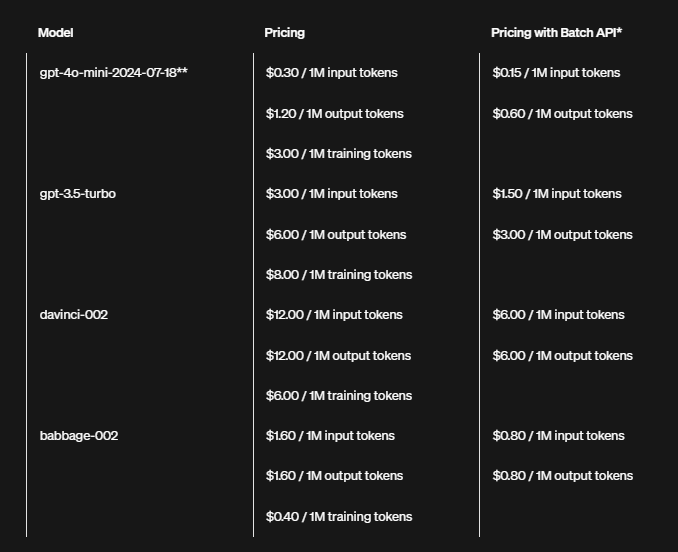Click the $3.00 / 1M training tokens price

click(x=338, y=154)
